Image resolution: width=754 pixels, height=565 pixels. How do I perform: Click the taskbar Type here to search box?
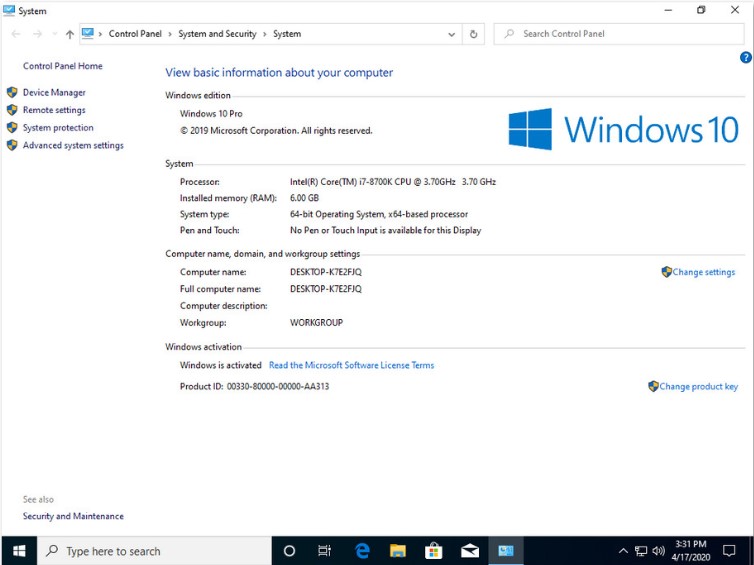coord(154,551)
